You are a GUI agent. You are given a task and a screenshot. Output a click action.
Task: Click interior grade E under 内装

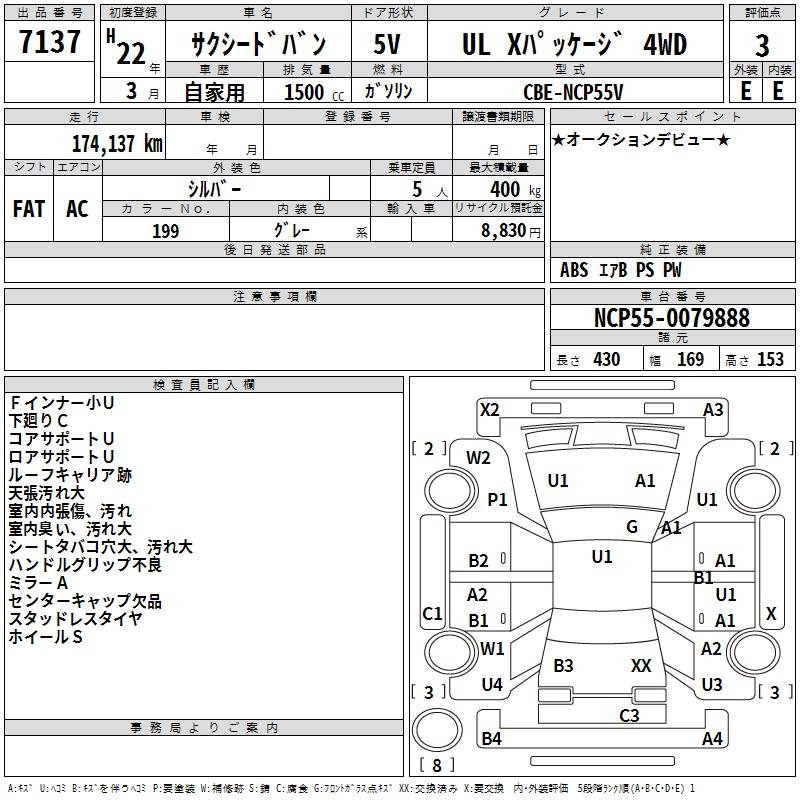778,91
